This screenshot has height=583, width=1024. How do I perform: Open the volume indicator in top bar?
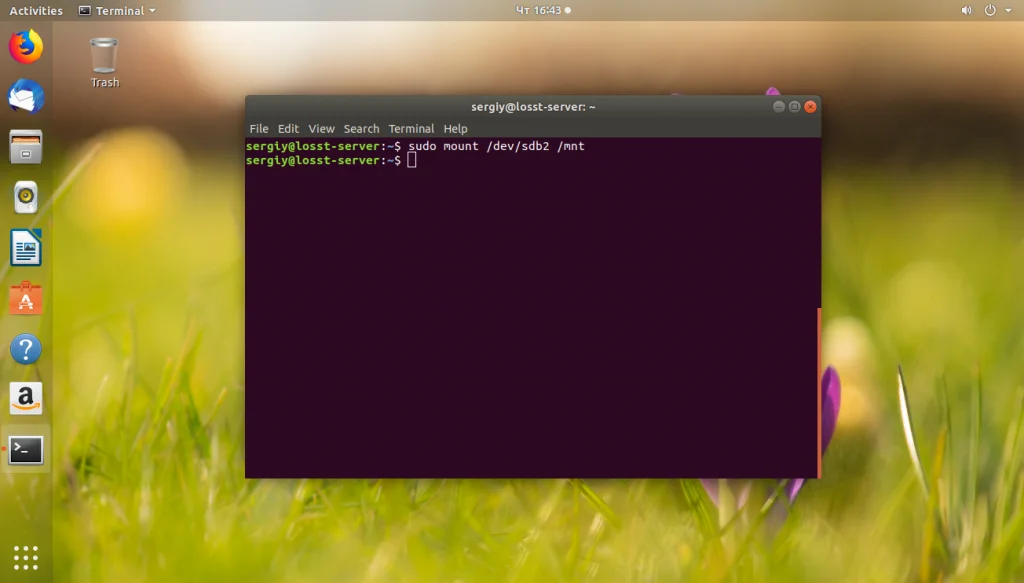[966, 10]
